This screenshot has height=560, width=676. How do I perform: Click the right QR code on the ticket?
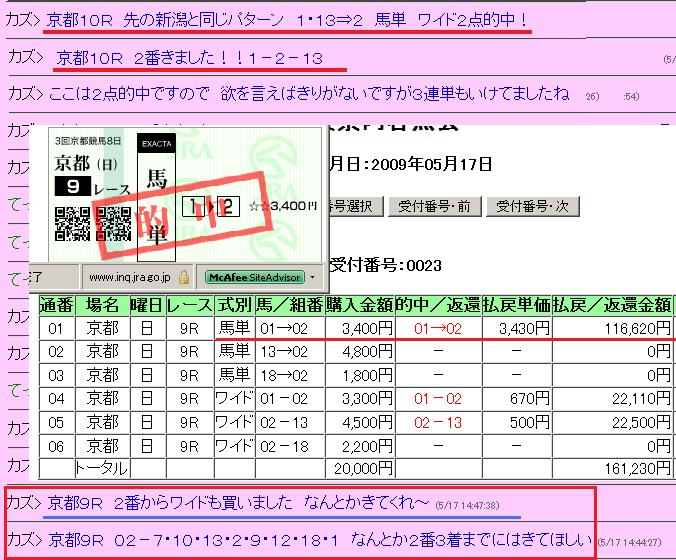pyautogui.click(x=113, y=224)
